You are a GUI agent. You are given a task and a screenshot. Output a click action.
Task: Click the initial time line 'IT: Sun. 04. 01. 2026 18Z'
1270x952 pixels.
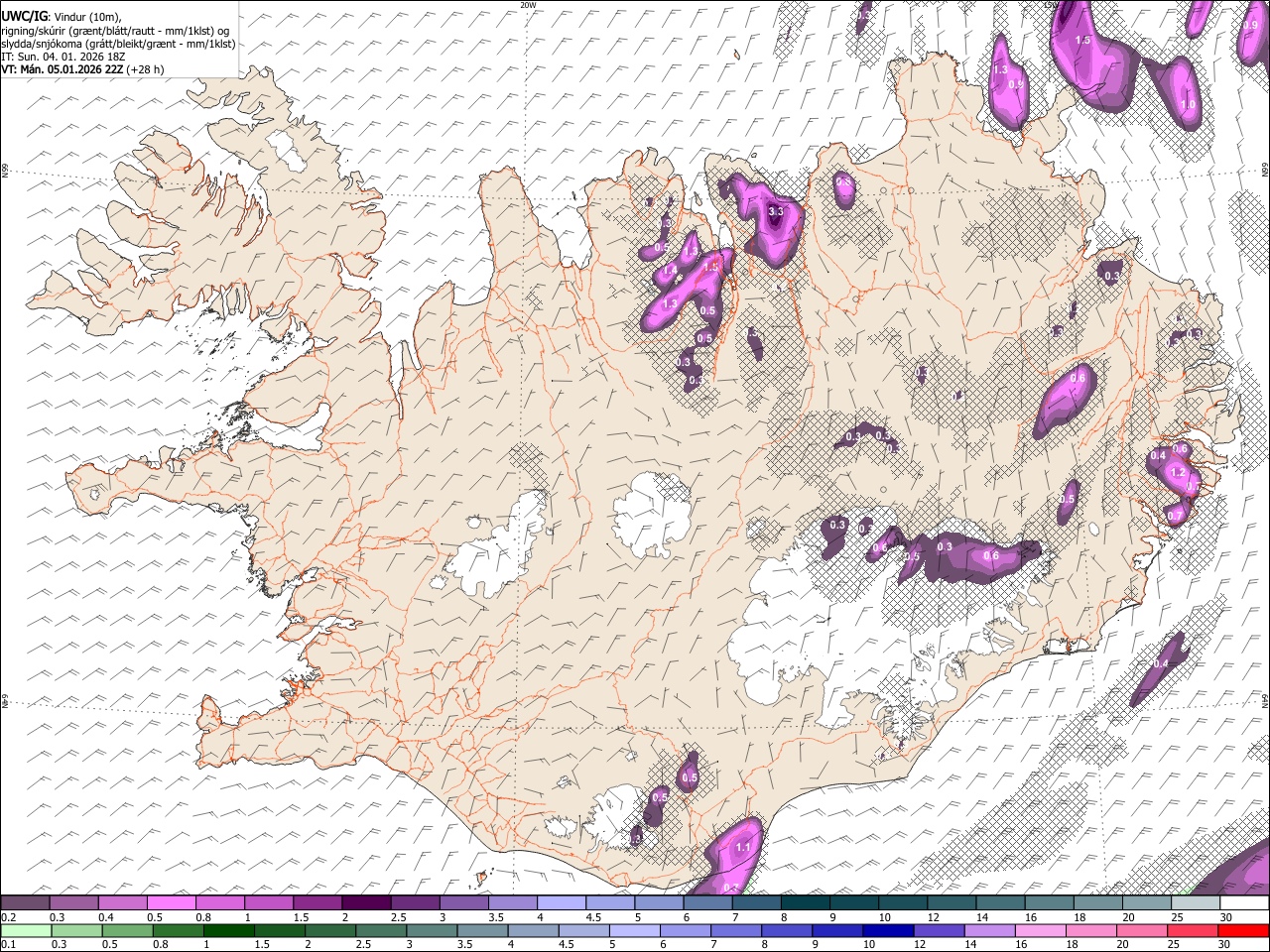click(x=63, y=57)
